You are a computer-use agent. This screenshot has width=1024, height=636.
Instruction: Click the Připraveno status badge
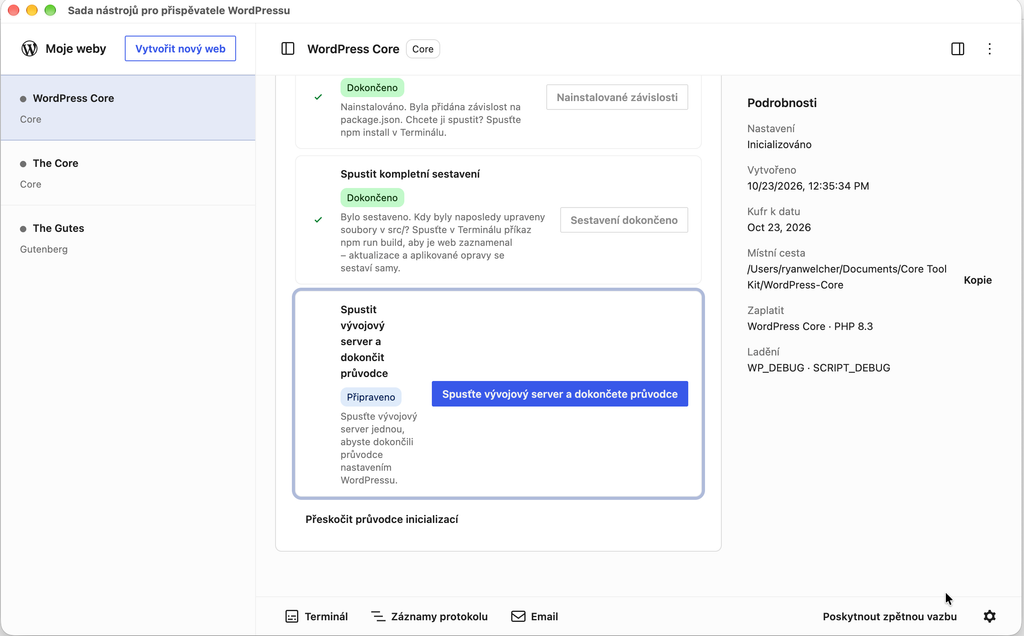pyautogui.click(x=371, y=397)
